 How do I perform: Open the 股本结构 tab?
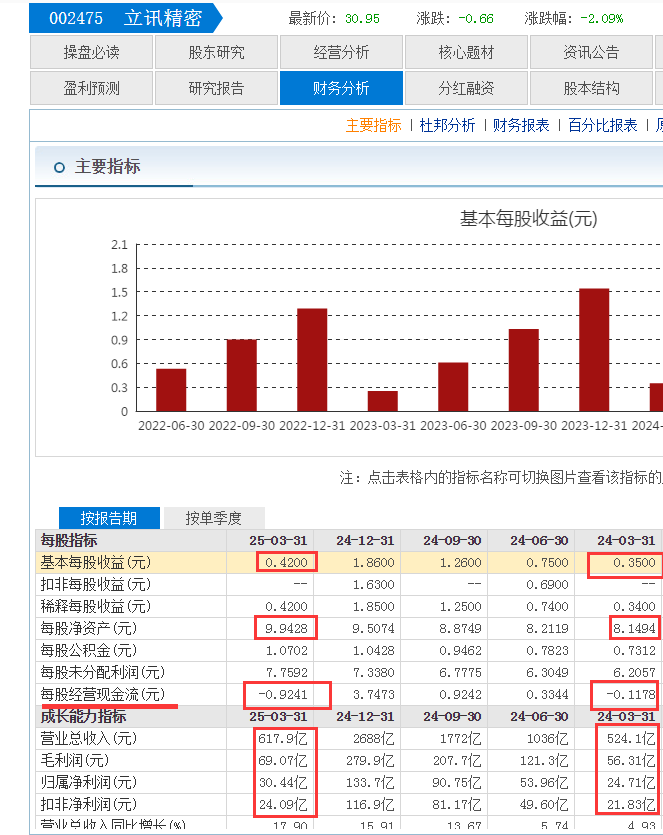tap(591, 88)
